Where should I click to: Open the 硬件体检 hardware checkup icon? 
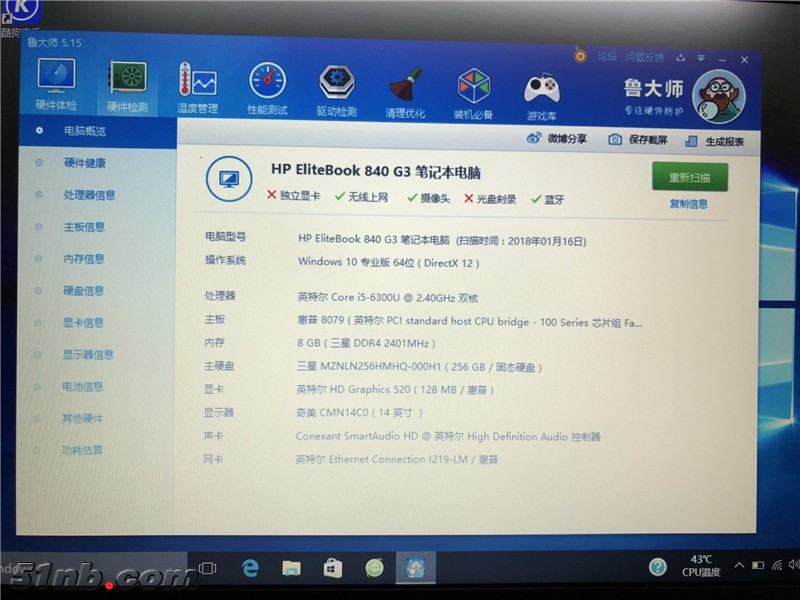(x=56, y=84)
